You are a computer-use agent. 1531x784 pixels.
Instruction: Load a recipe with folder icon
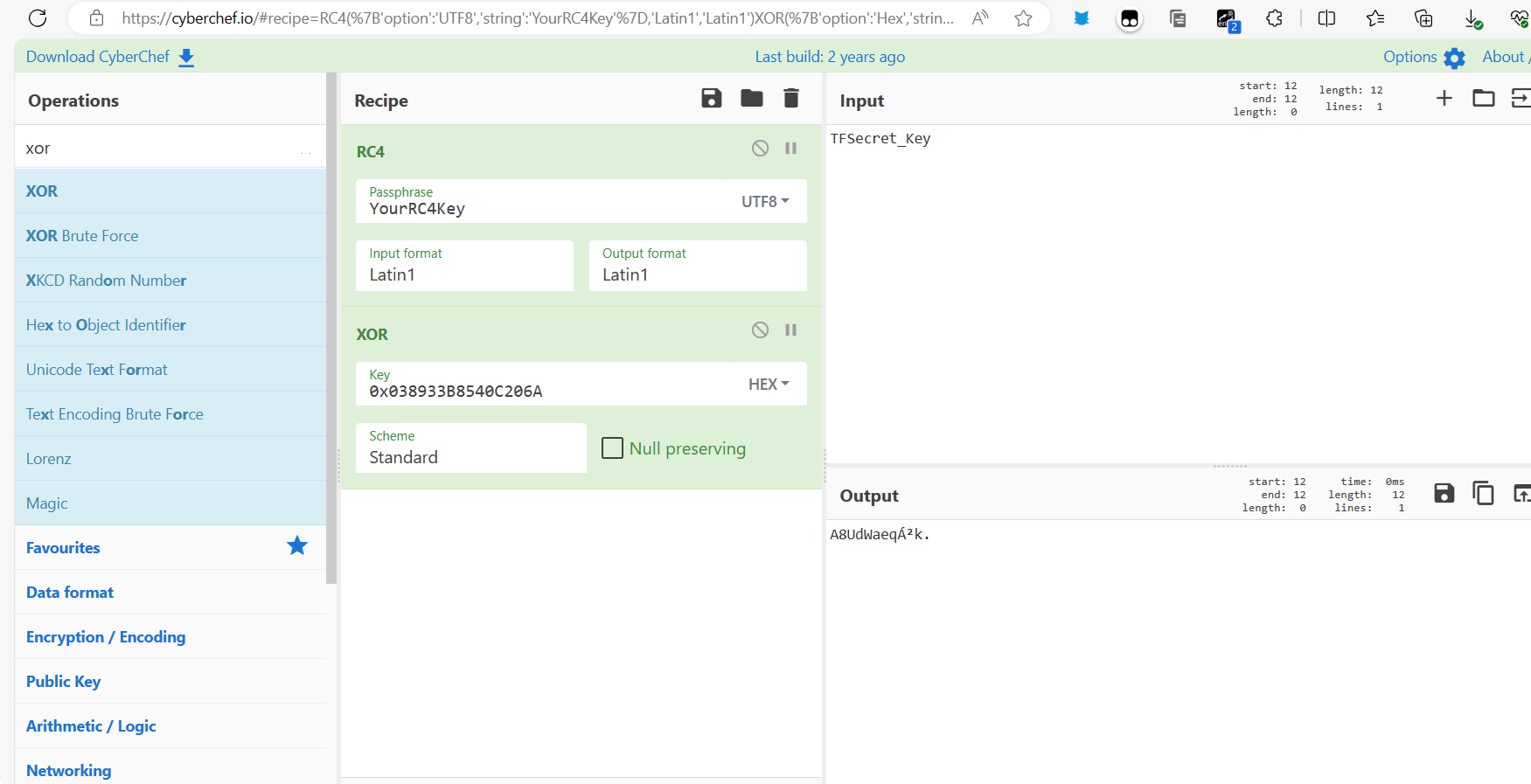click(752, 98)
